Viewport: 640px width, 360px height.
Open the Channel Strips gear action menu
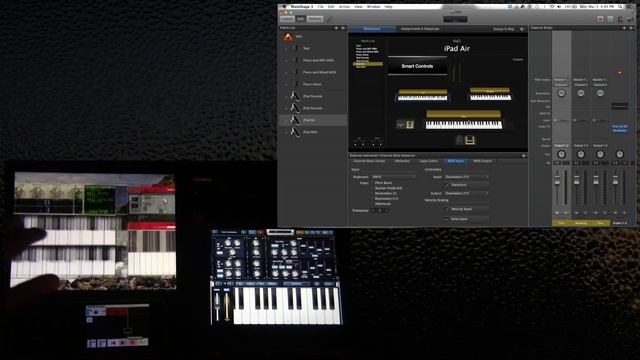click(x=631, y=28)
